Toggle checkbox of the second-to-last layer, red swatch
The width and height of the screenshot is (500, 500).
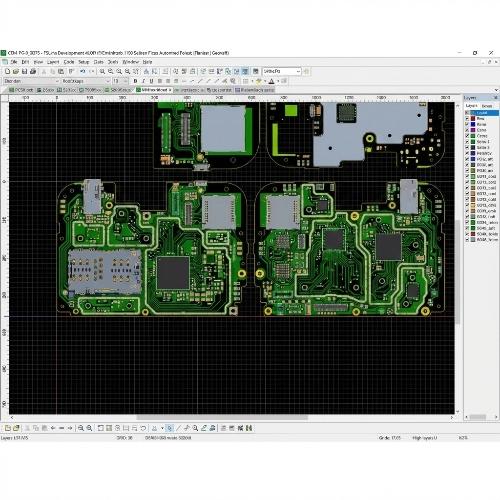point(467,234)
